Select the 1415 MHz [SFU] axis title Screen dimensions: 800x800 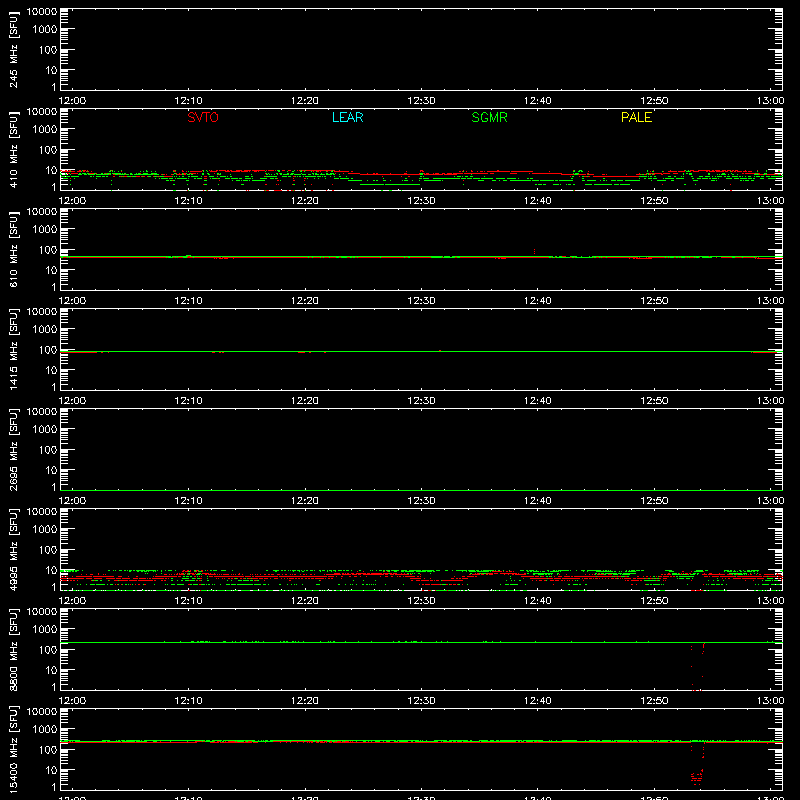click(x=13, y=349)
